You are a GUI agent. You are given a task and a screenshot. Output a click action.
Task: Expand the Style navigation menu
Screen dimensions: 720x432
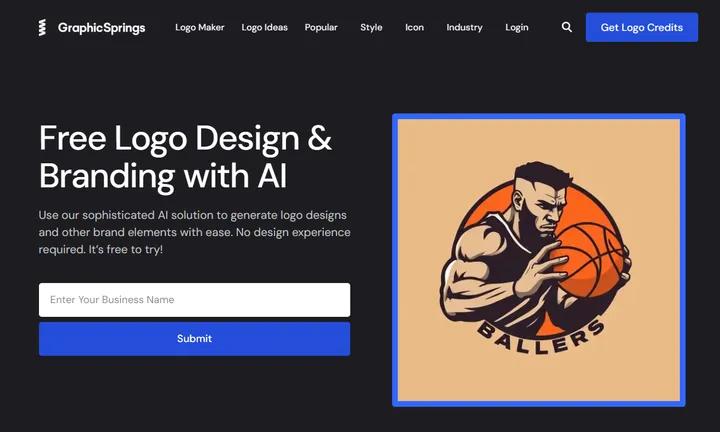click(x=371, y=28)
